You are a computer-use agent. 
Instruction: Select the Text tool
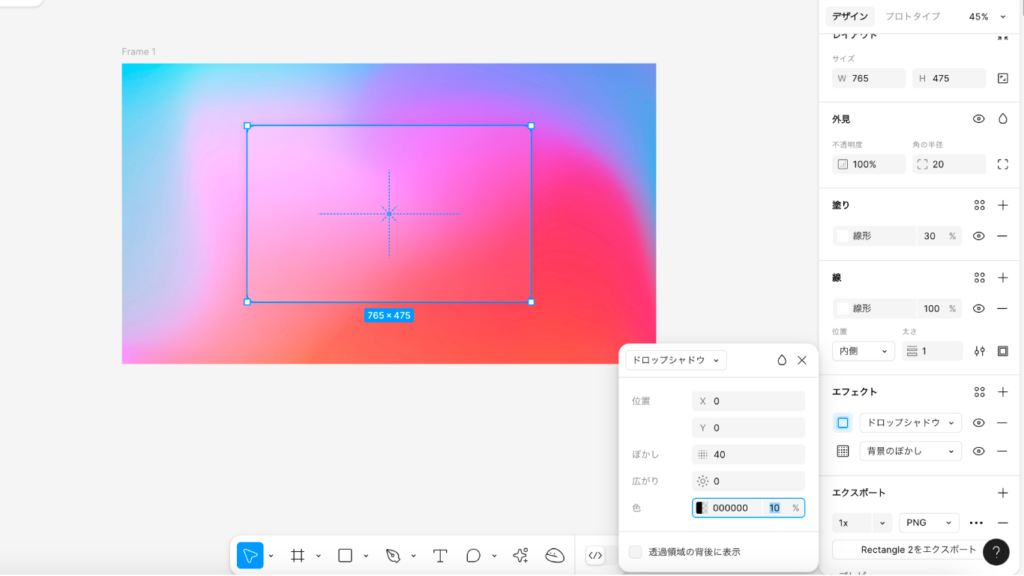click(x=439, y=556)
